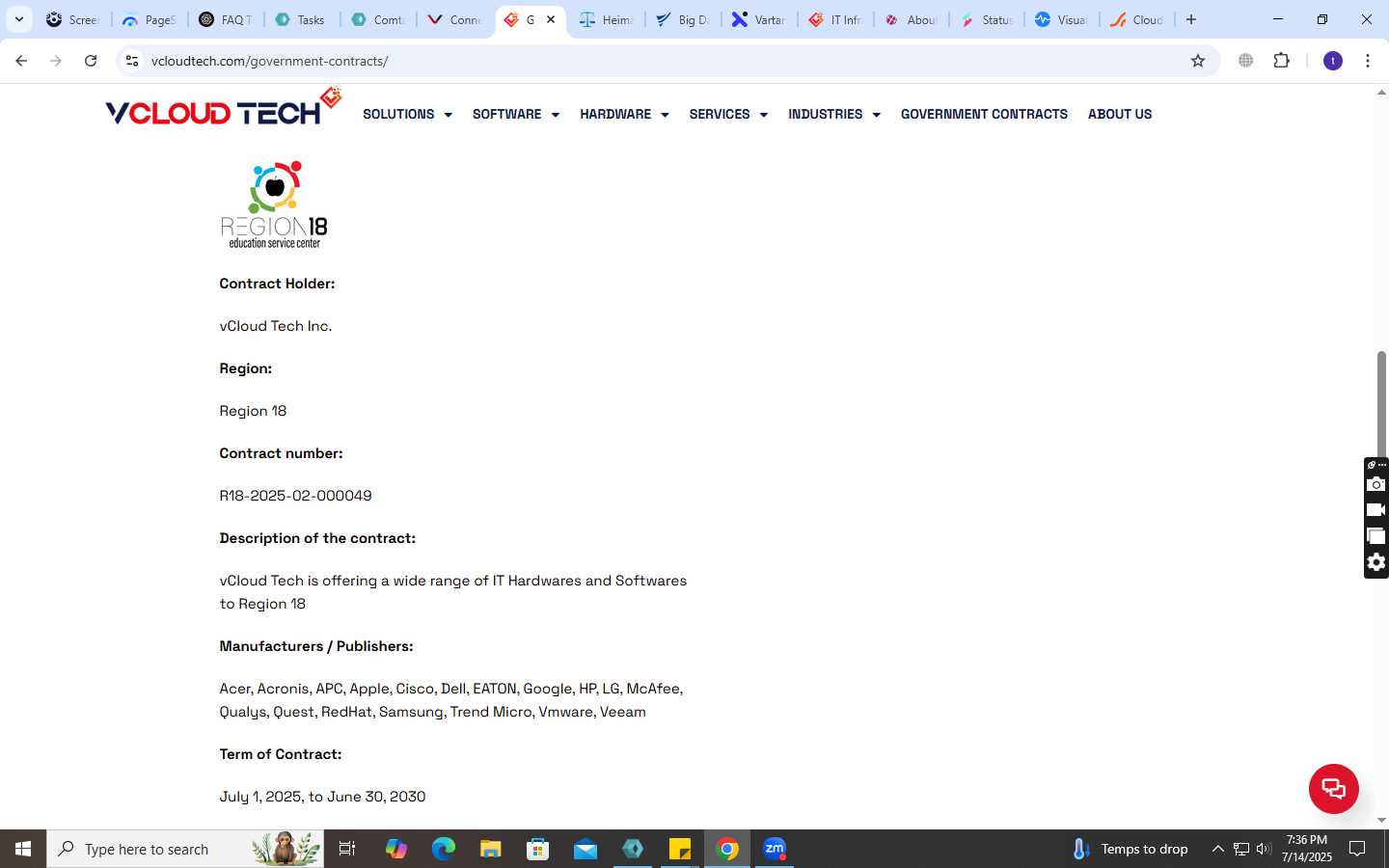The height and width of the screenshot is (868, 1389).
Task: Switch to the Visual tab
Action: pos(1061,19)
